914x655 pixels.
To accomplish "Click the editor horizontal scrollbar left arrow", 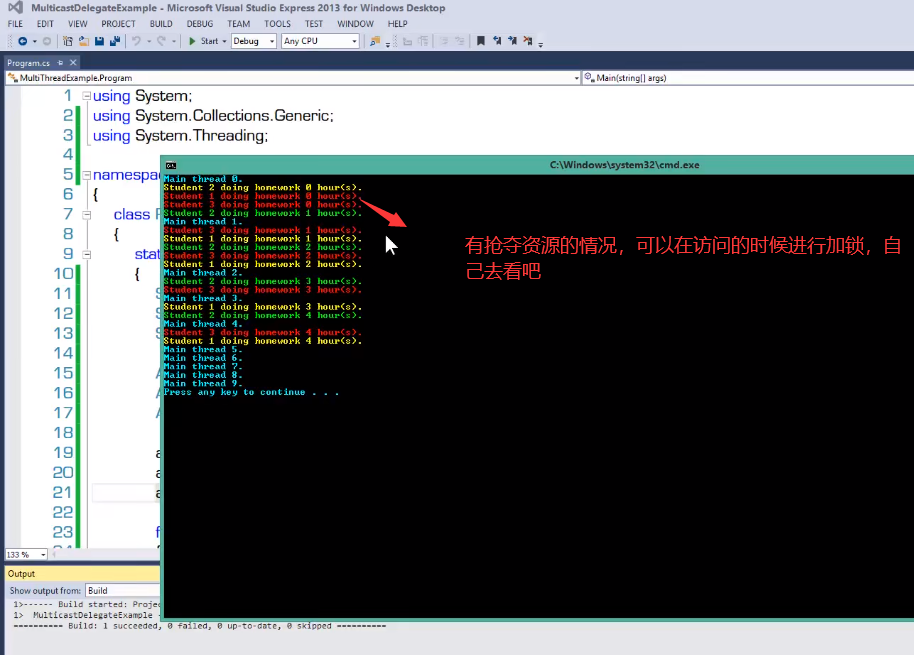I will coord(55,555).
